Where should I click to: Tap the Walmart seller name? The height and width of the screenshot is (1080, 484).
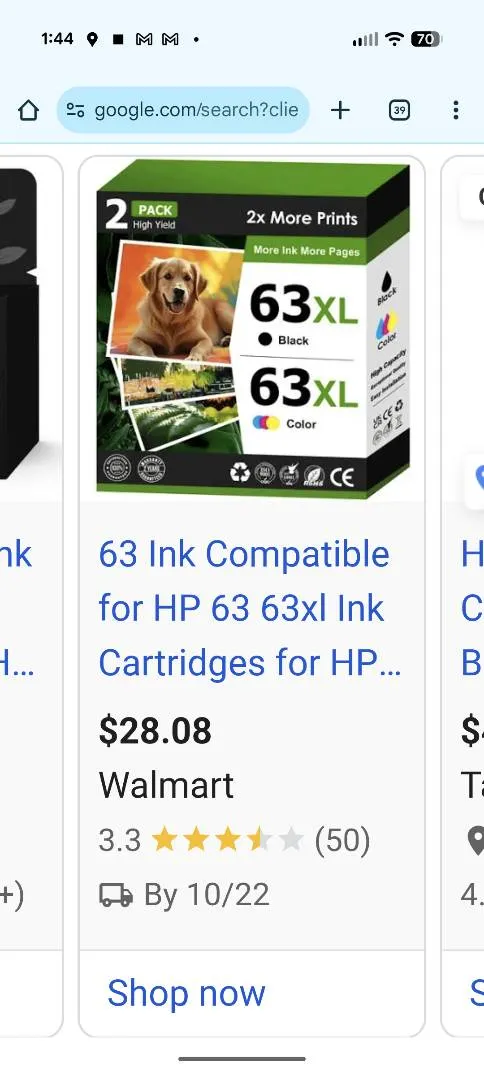click(166, 785)
